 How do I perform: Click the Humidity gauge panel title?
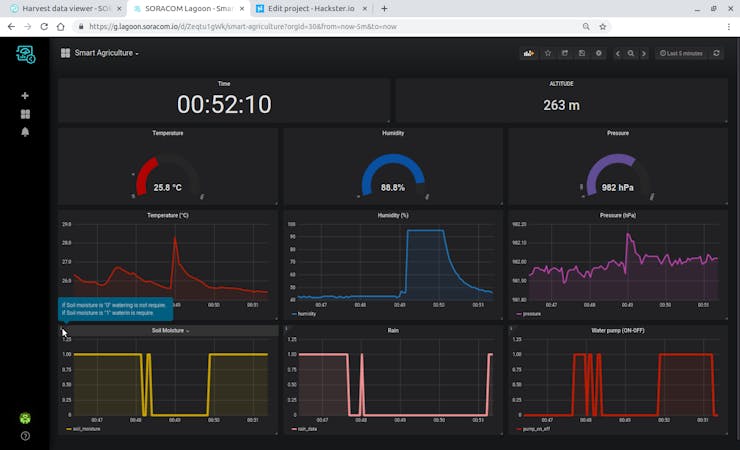pyautogui.click(x=393, y=133)
